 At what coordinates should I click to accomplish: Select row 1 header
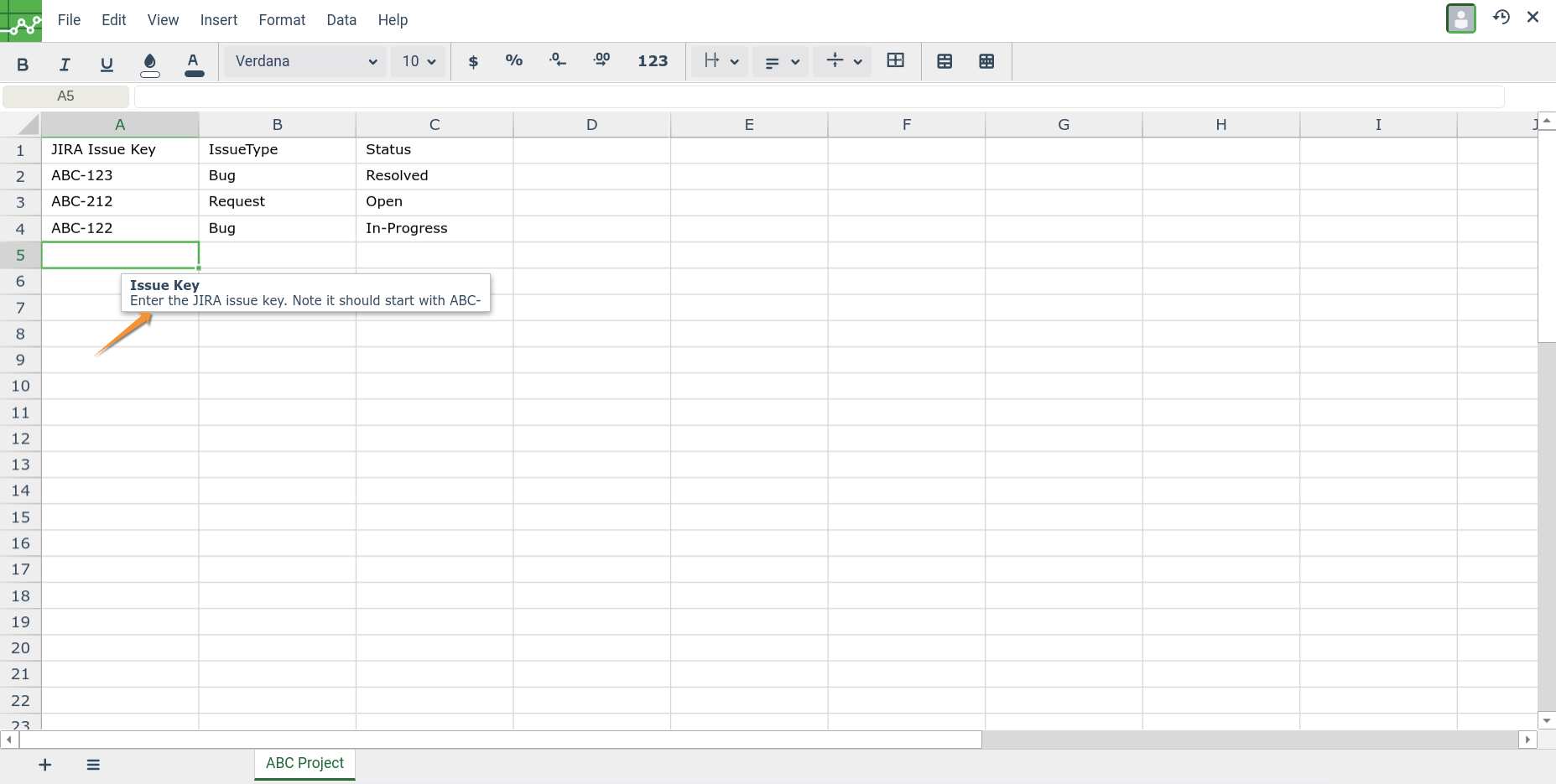point(20,151)
